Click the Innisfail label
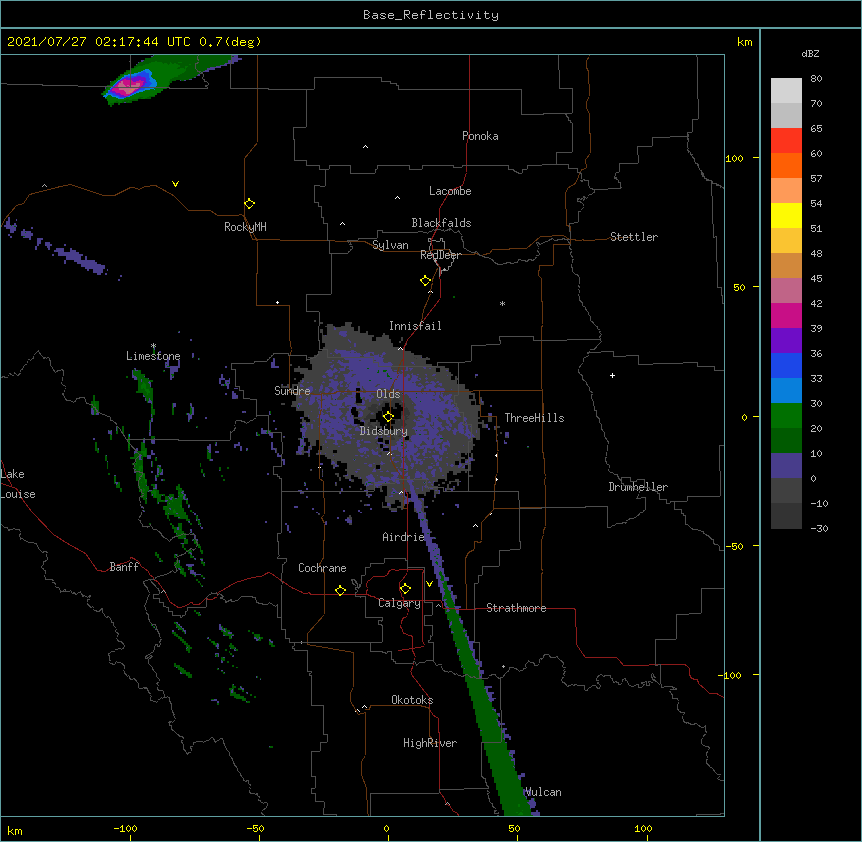The width and height of the screenshot is (862, 842). [x=415, y=326]
